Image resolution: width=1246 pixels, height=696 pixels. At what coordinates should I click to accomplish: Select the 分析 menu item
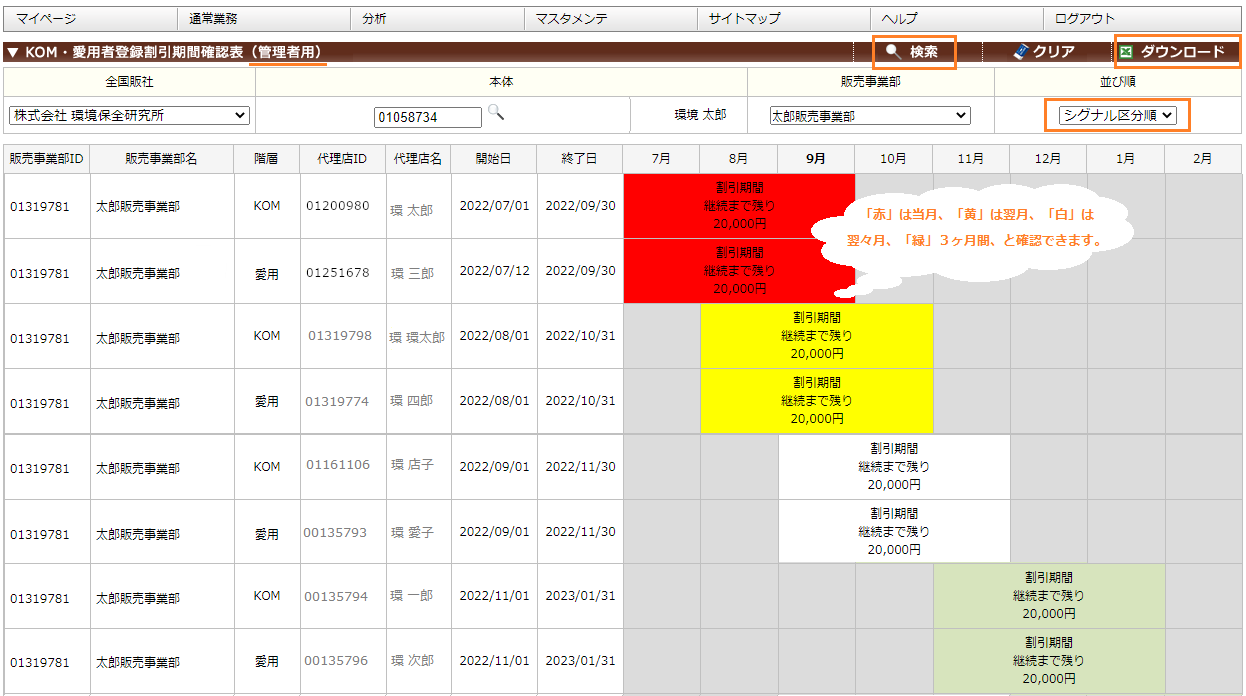point(374,18)
